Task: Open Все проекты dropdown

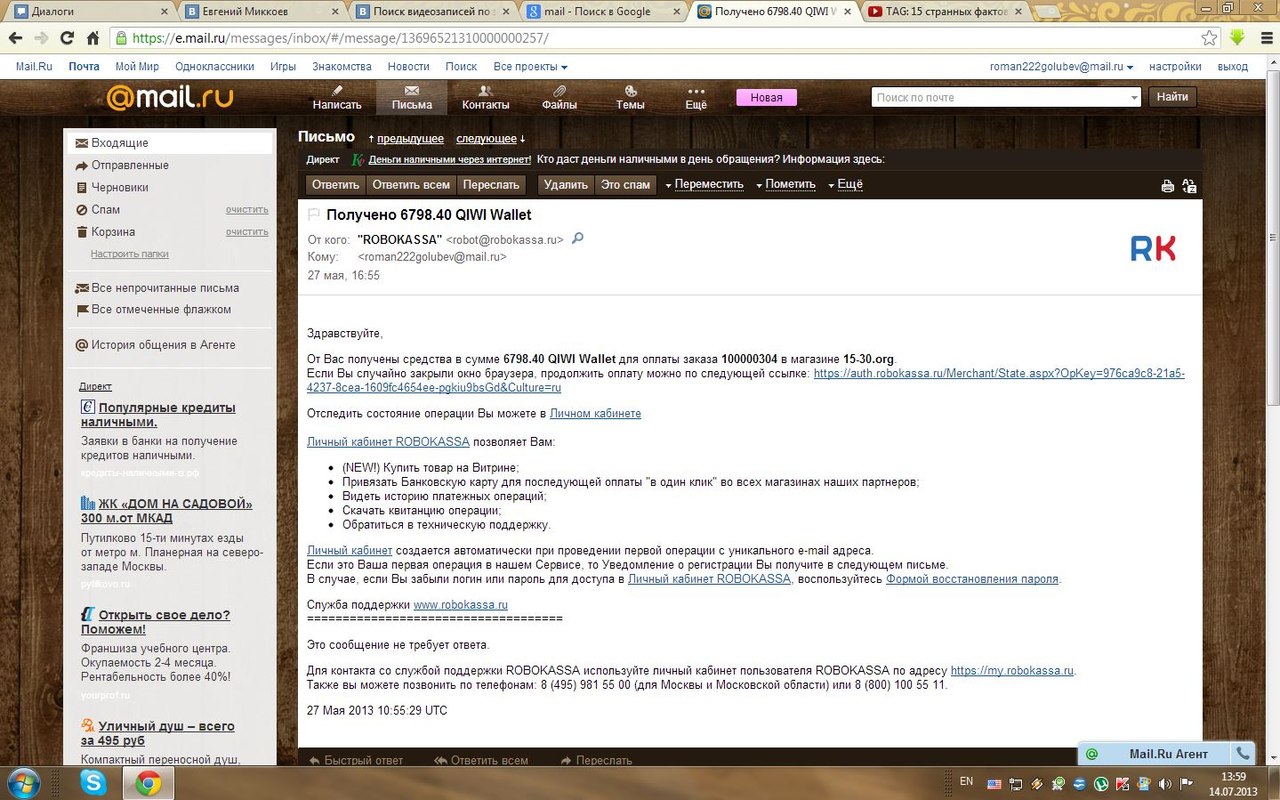Action: 530,67
